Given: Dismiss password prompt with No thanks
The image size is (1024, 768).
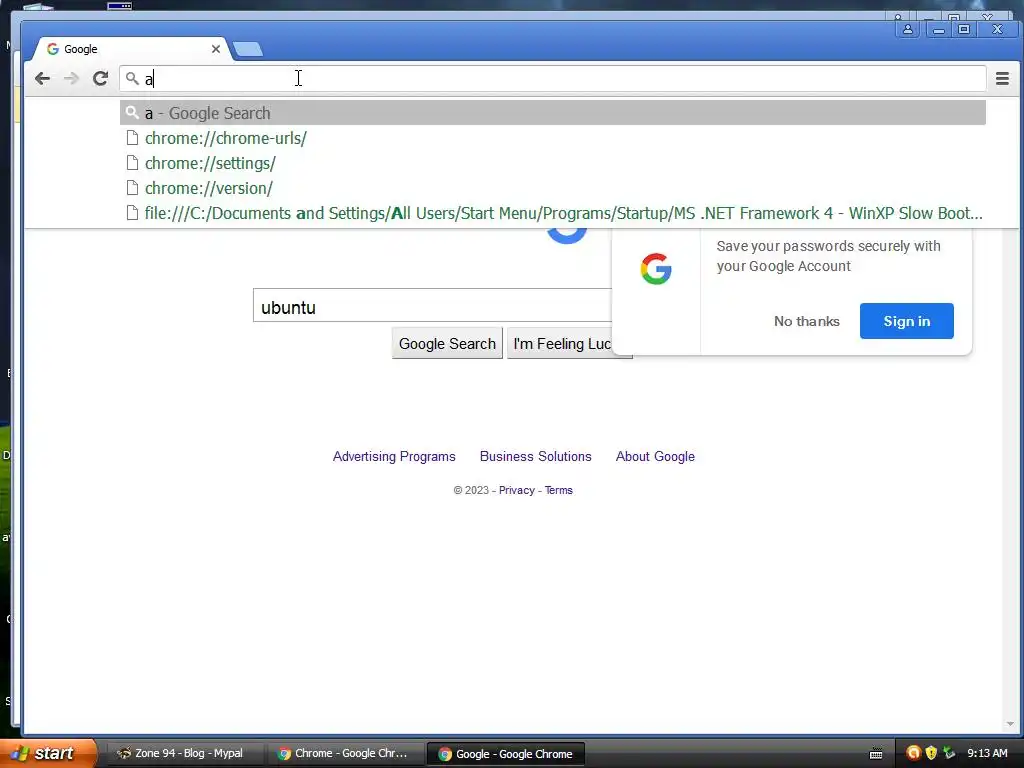Looking at the screenshot, I should coord(807,321).
